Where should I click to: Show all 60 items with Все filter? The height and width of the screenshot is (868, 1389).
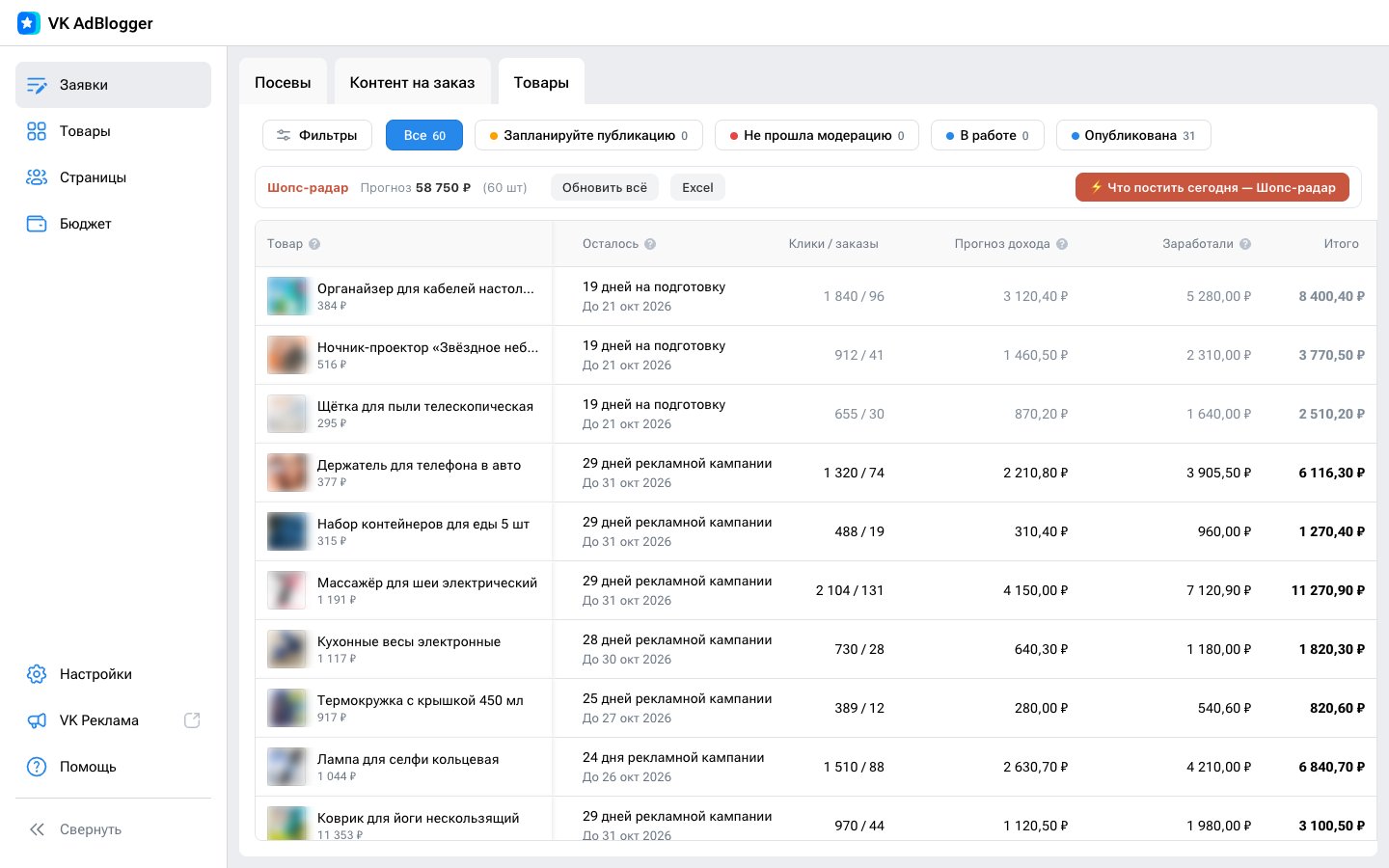coord(424,135)
